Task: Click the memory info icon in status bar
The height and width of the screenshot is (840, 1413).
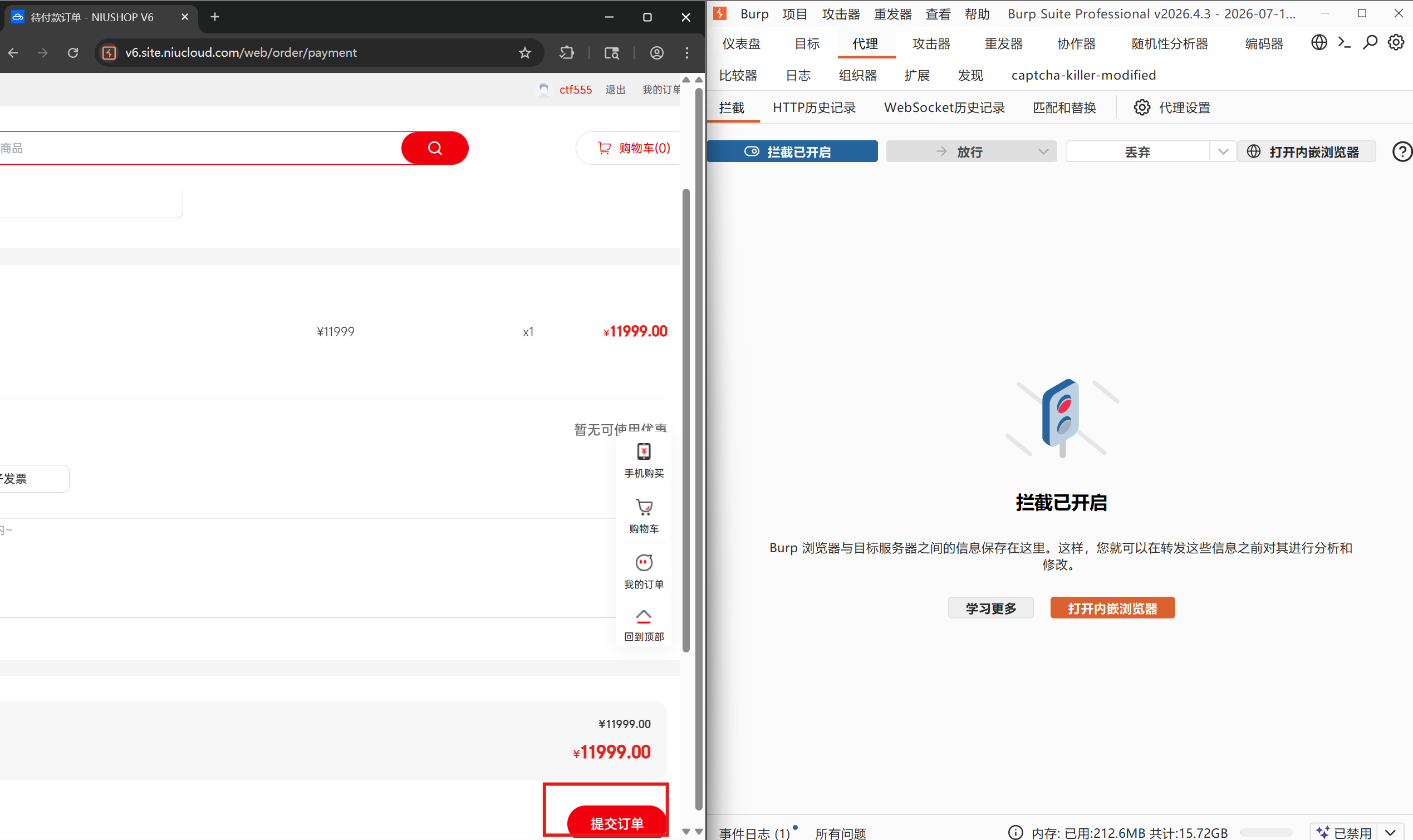Action: [x=1015, y=833]
